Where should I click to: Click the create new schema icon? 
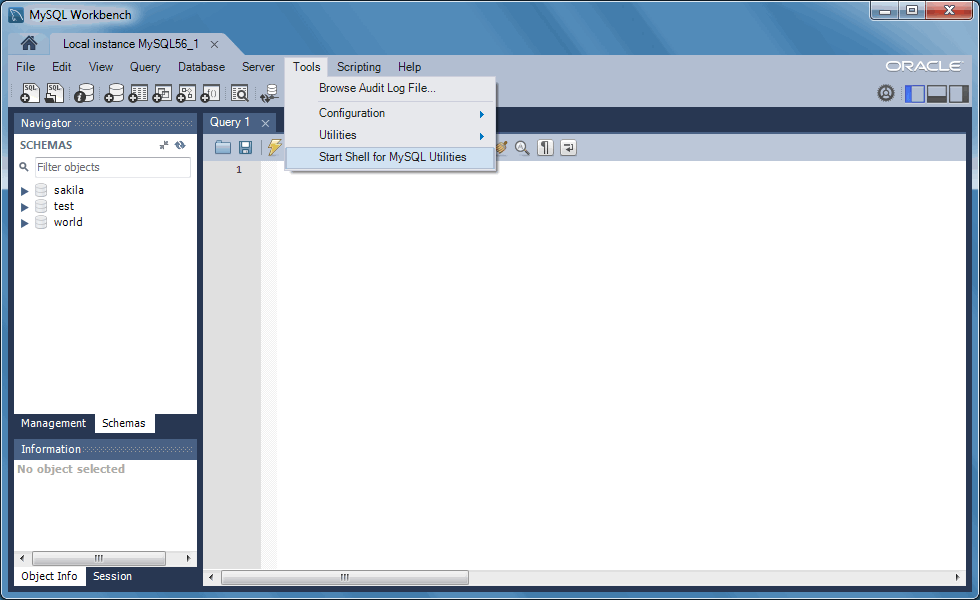(x=114, y=93)
